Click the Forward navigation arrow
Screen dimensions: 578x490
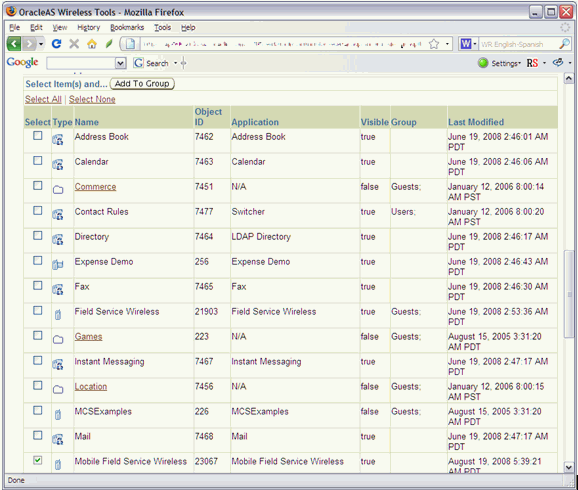point(29,44)
